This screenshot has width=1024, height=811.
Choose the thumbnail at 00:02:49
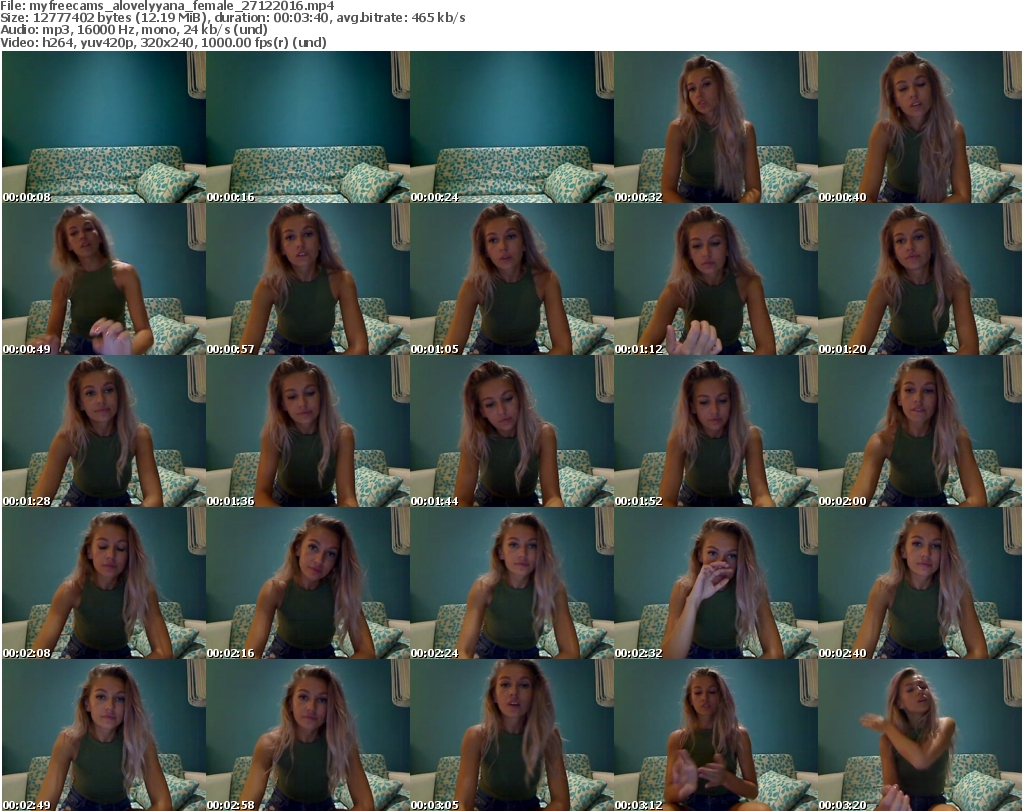(x=104, y=735)
